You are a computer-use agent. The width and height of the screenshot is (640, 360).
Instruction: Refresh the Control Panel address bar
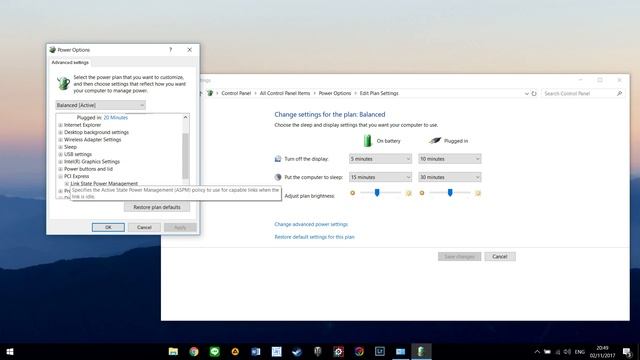[x=534, y=93]
